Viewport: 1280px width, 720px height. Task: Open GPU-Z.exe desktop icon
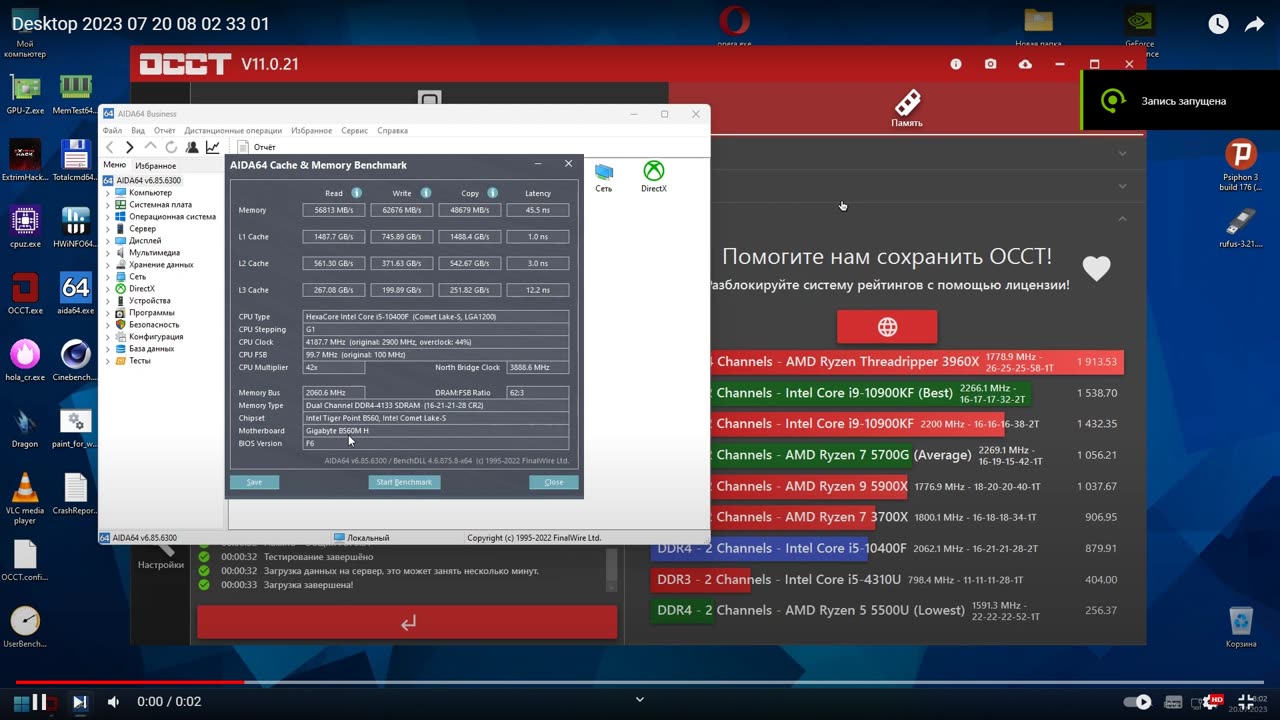tap(25, 95)
